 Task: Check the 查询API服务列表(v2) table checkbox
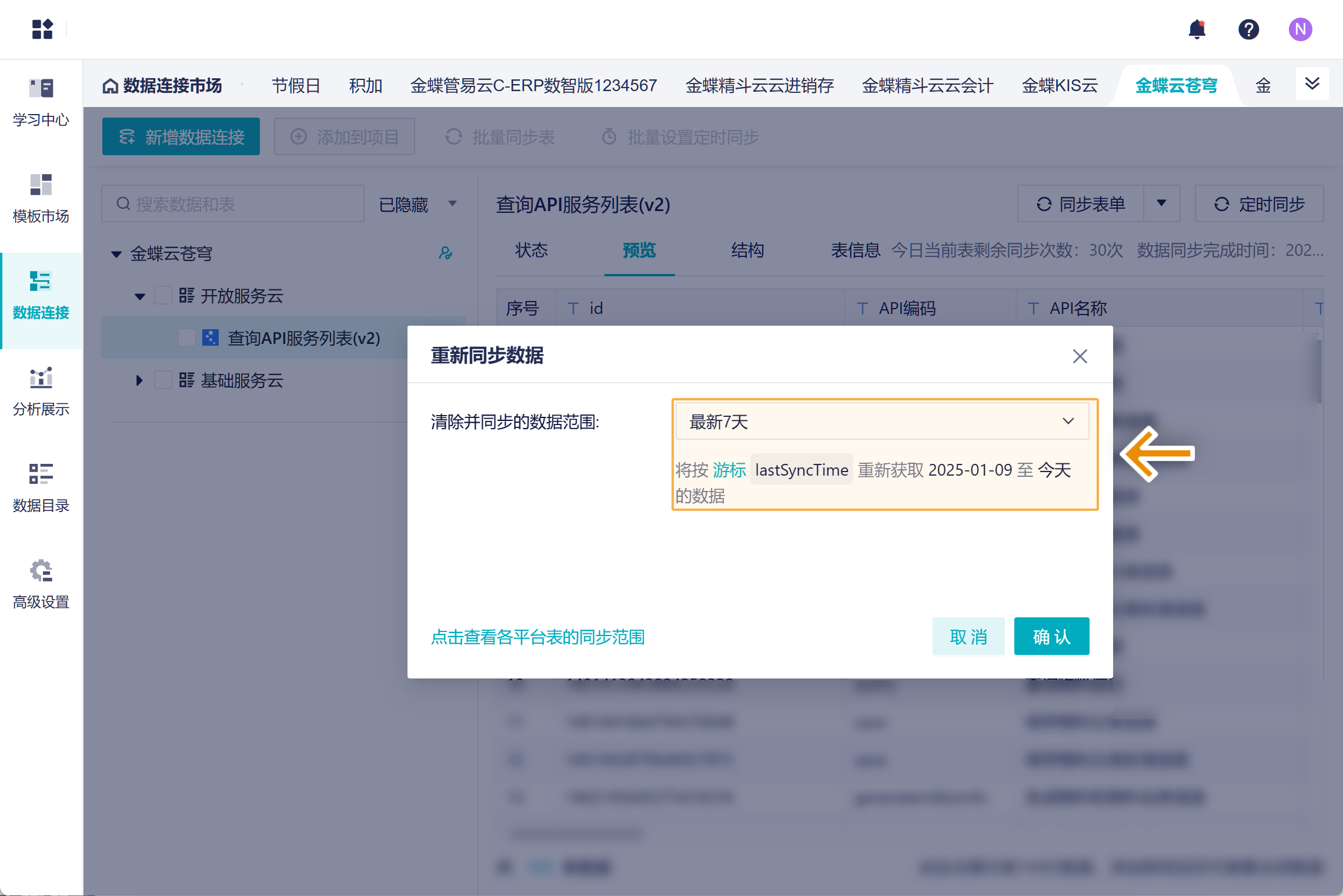click(186, 337)
